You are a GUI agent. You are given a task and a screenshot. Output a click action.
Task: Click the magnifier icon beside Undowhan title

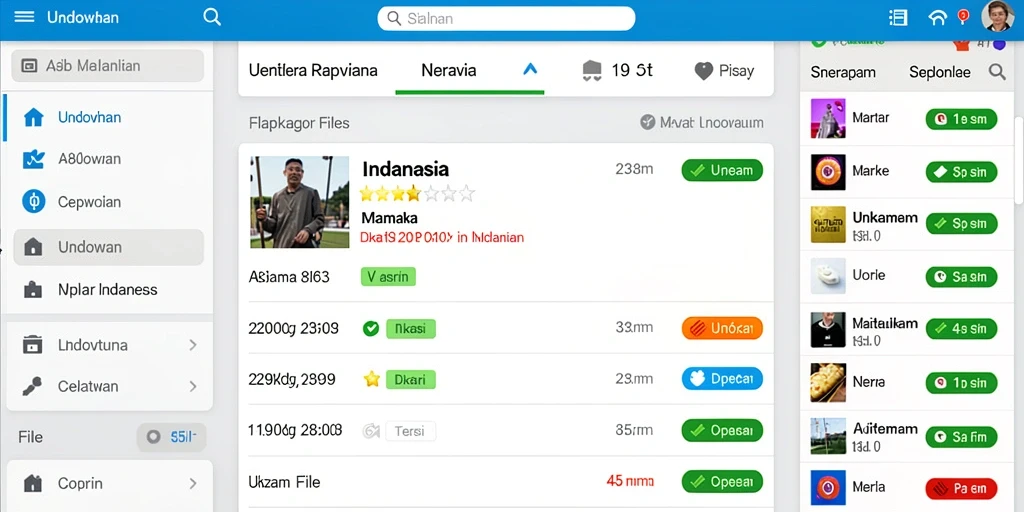(212, 16)
